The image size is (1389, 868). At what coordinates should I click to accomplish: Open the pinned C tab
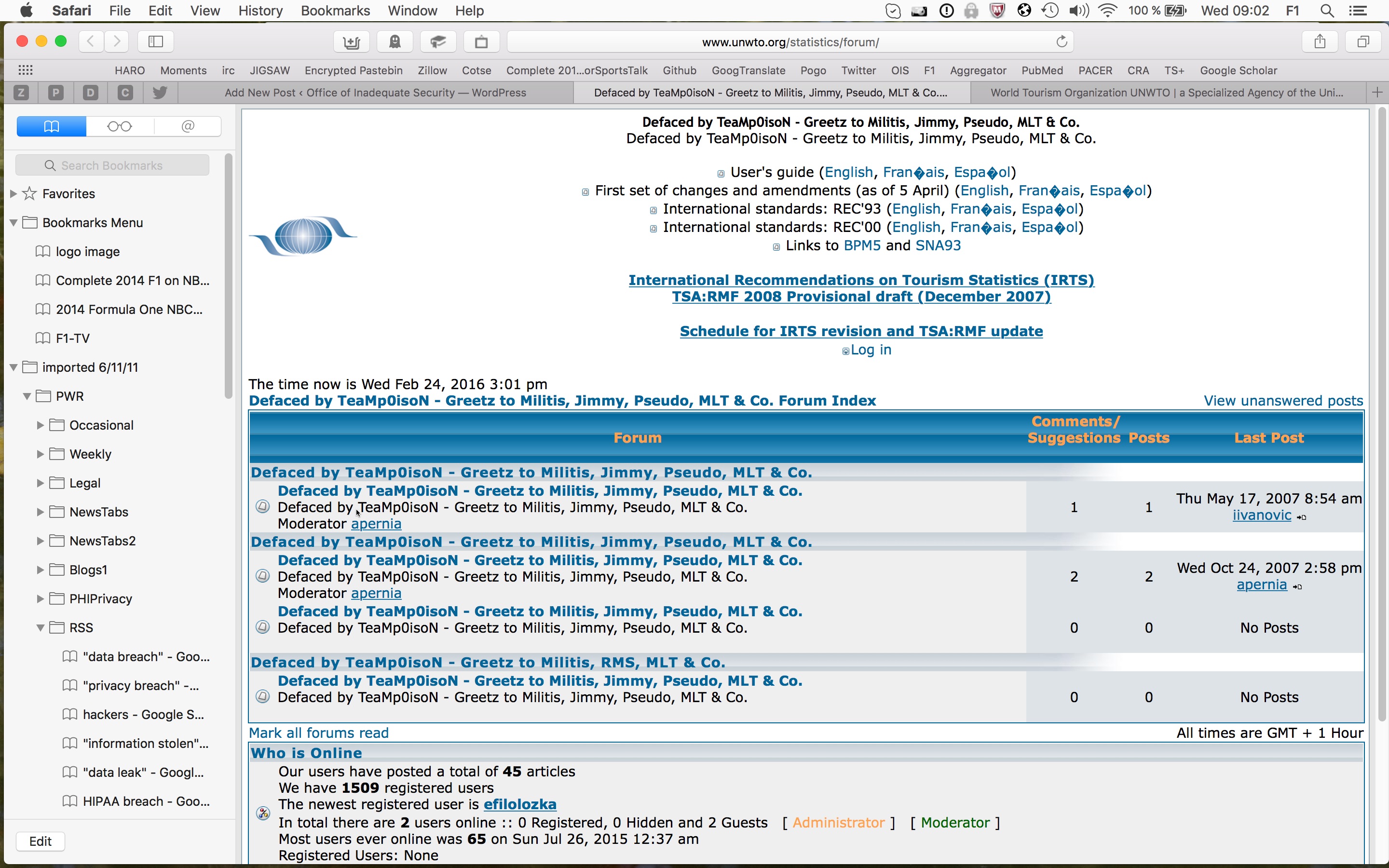tap(125, 93)
